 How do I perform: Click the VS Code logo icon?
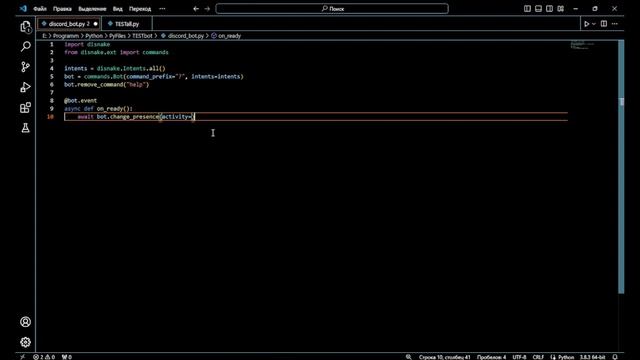point(23,9)
